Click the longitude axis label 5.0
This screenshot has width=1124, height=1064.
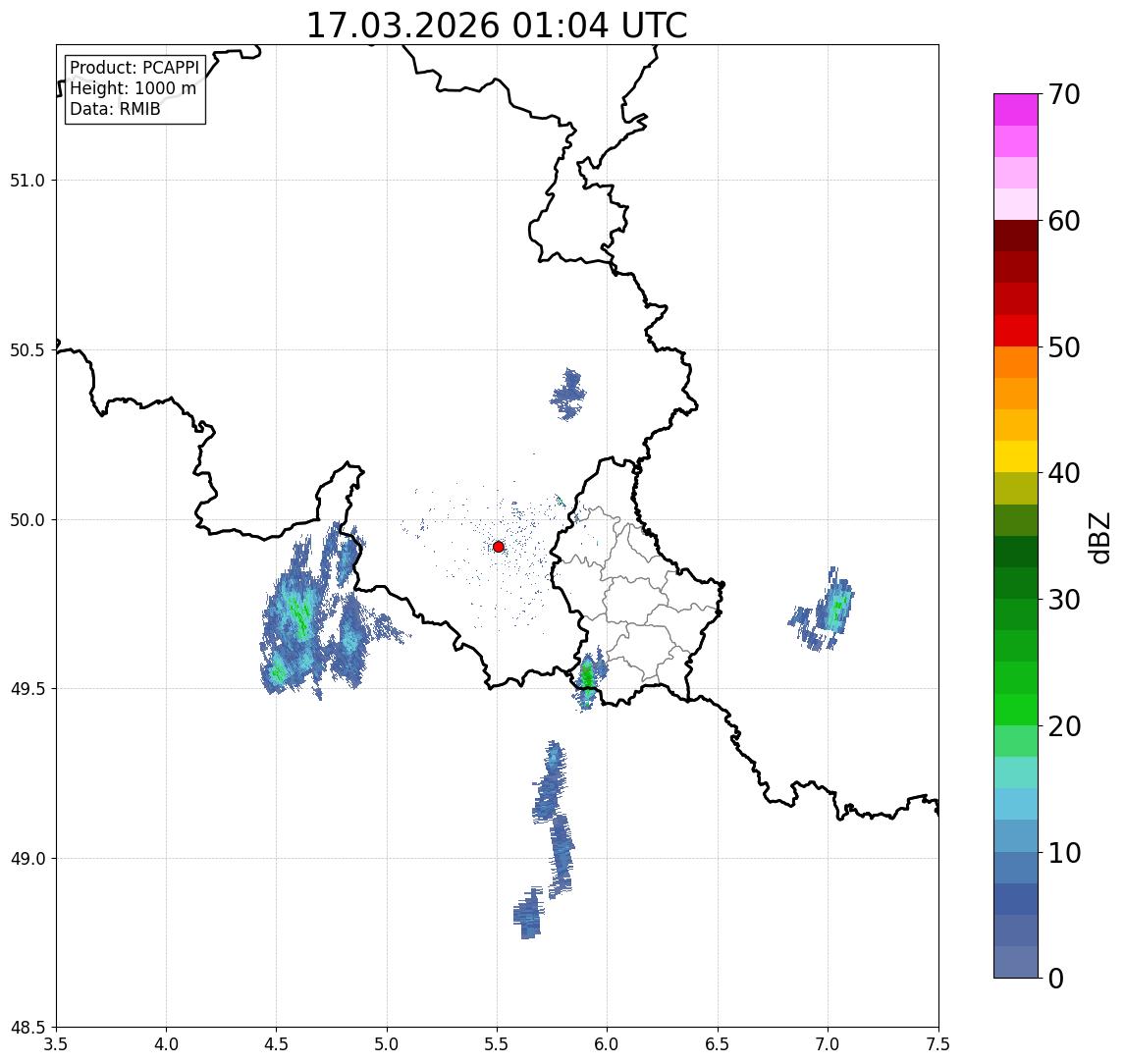coord(387,1044)
